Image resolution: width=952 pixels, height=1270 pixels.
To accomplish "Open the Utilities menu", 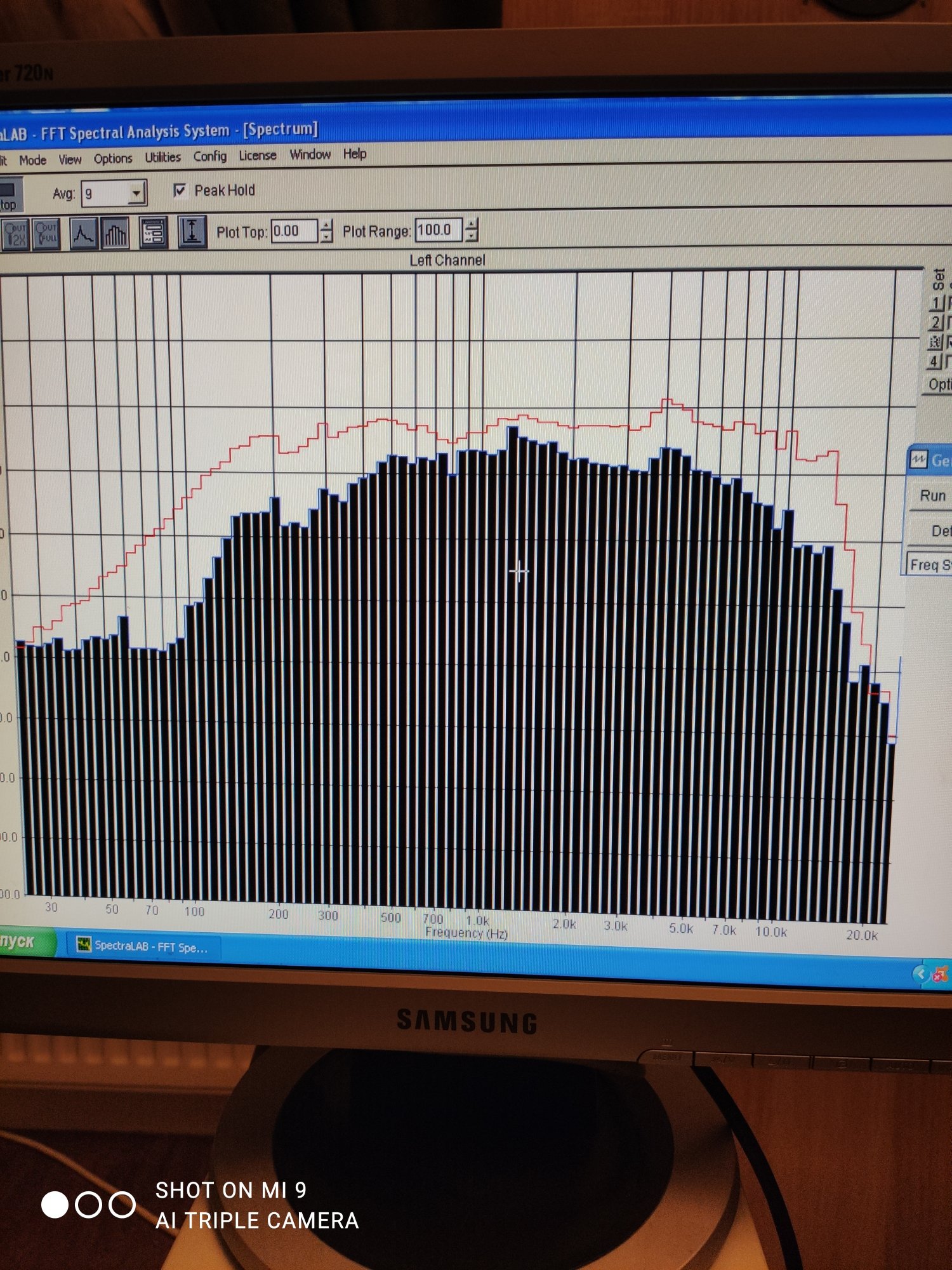I will [x=162, y=157].
